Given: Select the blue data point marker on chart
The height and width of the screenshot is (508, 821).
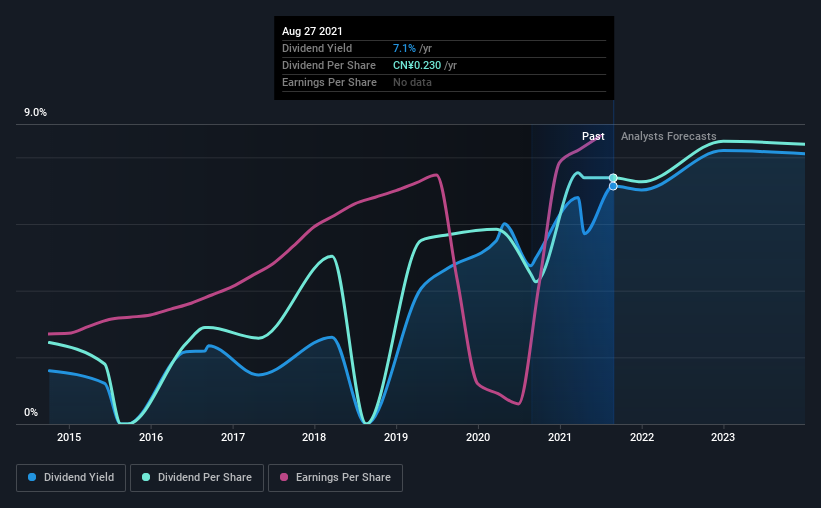Looking at the screenshot, I should (x=613, y=186).
